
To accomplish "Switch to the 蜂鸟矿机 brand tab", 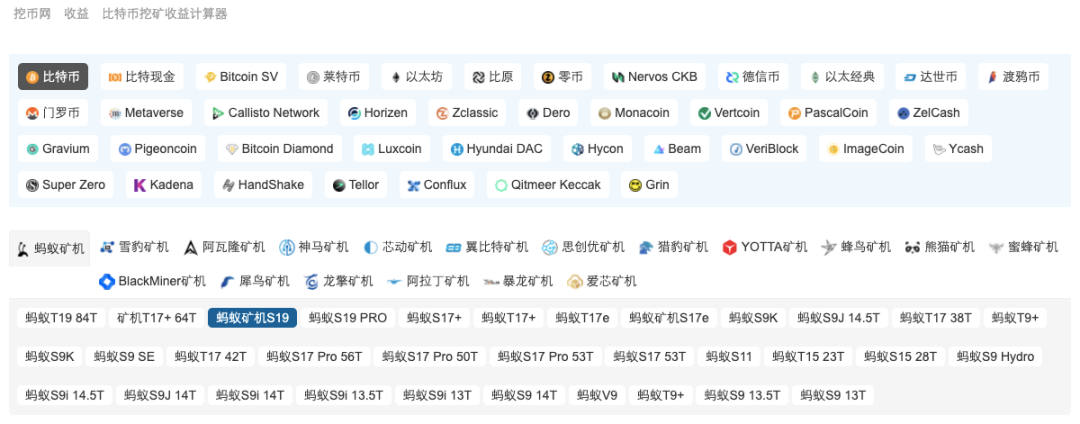I will coord(855,247).
